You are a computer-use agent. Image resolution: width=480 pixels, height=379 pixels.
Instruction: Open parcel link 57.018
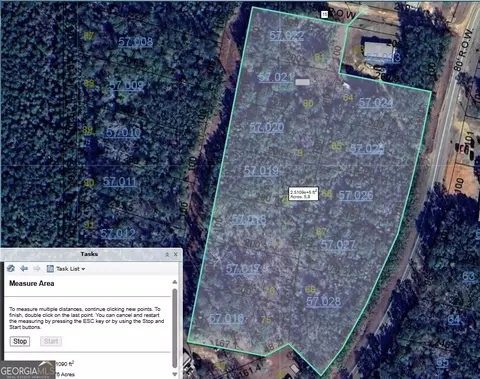click(249, 219)
